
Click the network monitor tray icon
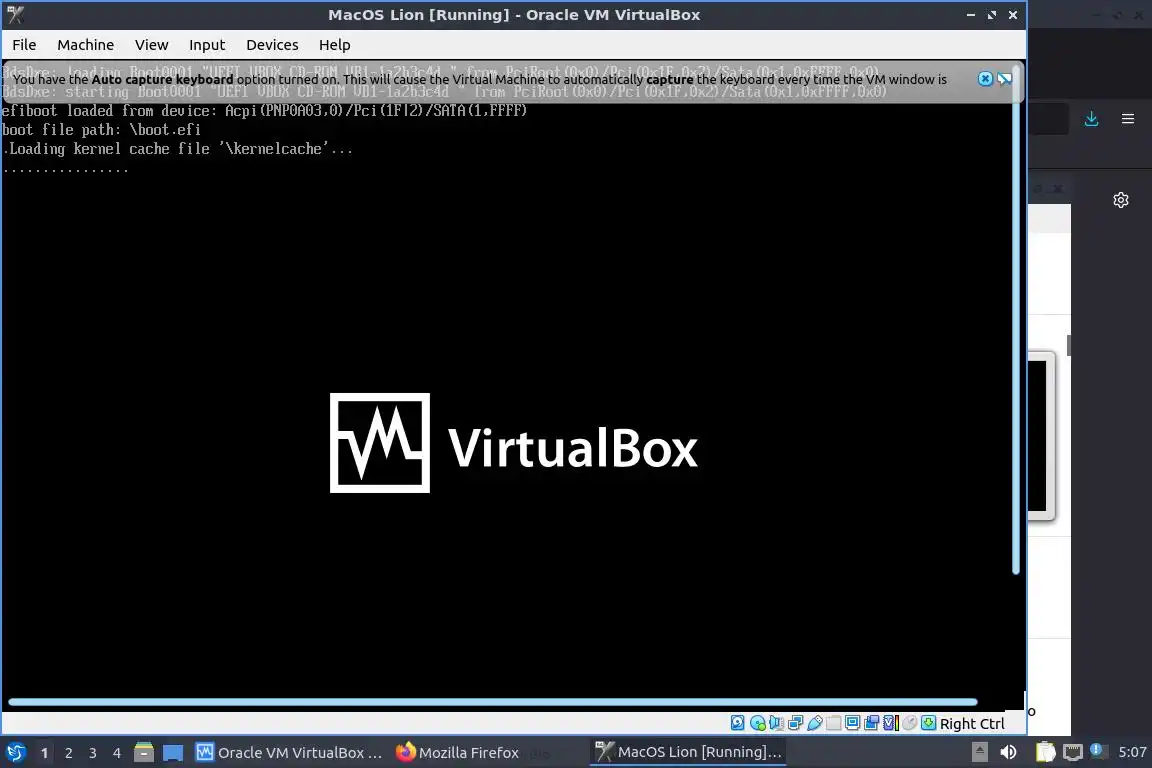pos(1073,752)
